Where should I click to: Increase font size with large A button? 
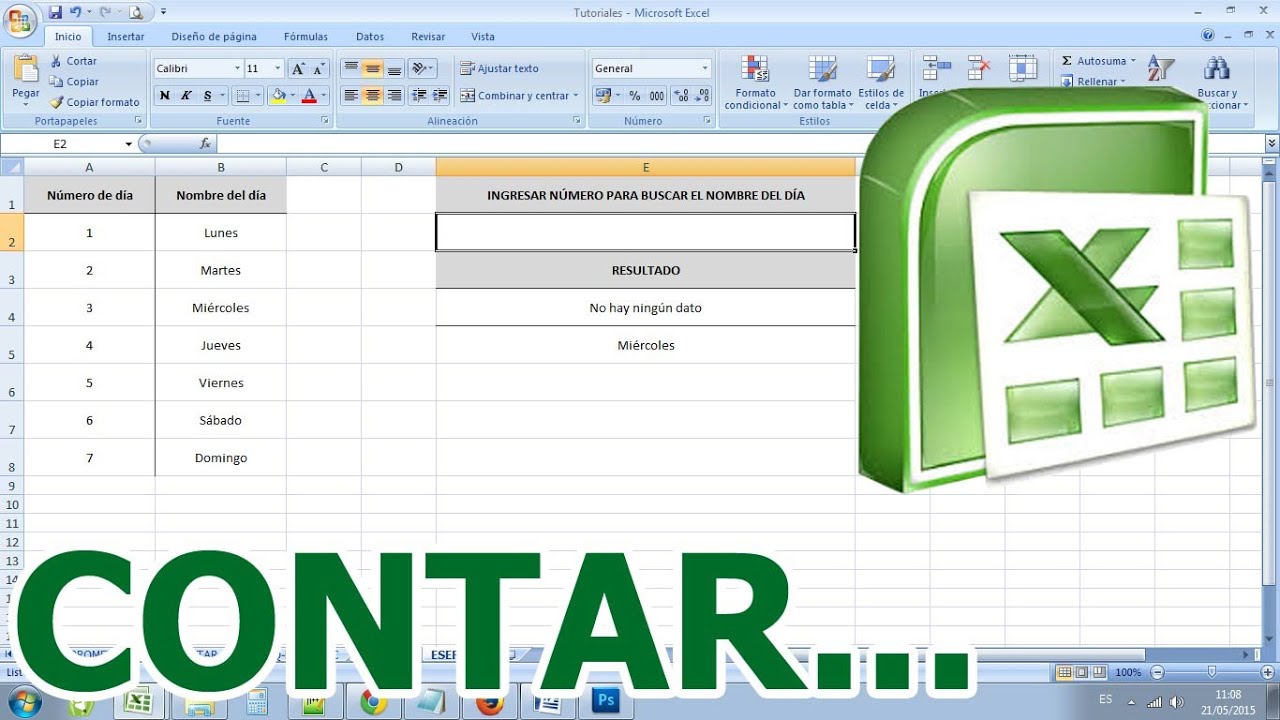[298, 69]
